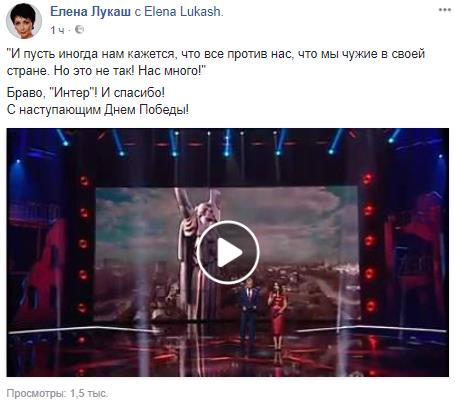Click the С наступающим Днем Победы line

pyautogui.click(x=98, y=109)
